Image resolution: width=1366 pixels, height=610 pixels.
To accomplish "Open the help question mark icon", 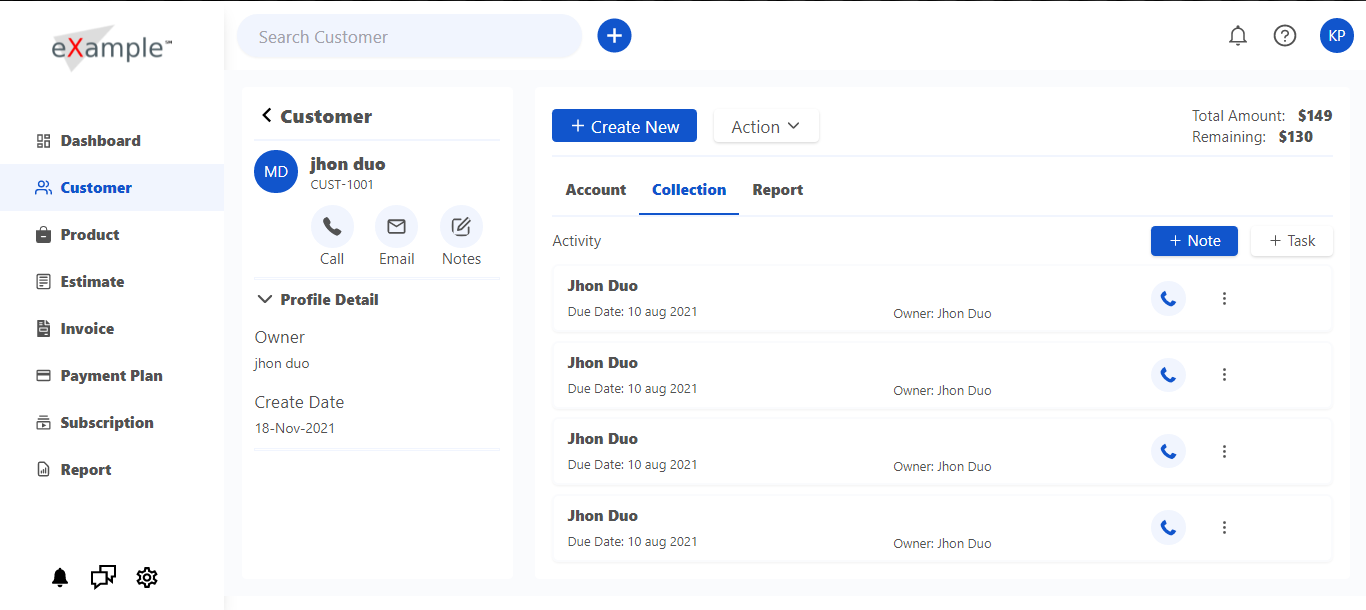I will (1285, 36).
